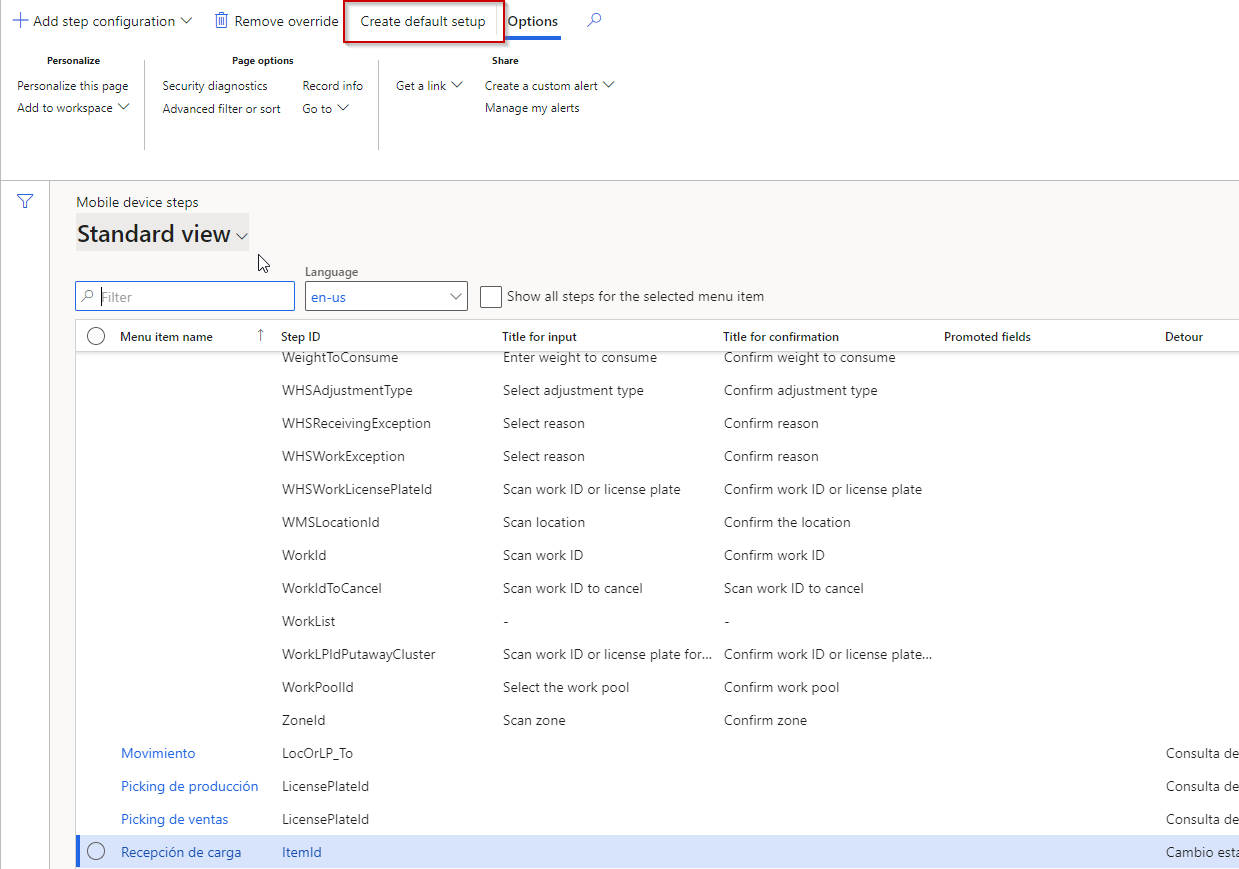Click 'Select the work pool' cell
The image size is (1239, 869).
pyautogui.click(x=566, y=687)
